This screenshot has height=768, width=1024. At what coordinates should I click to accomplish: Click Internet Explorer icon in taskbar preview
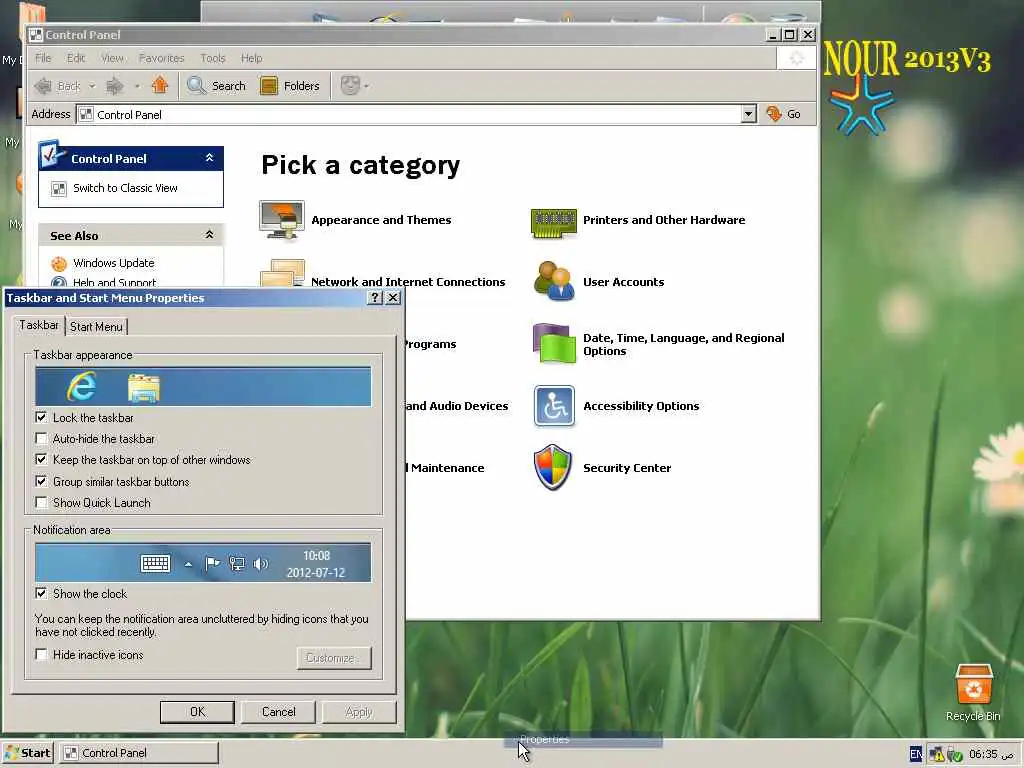[82, 387]
